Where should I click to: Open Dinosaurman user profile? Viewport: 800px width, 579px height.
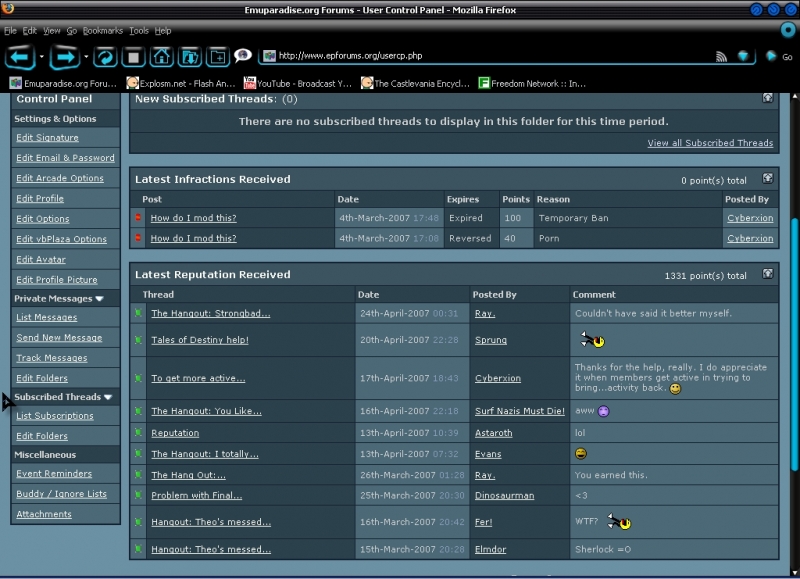pos(505,495)
